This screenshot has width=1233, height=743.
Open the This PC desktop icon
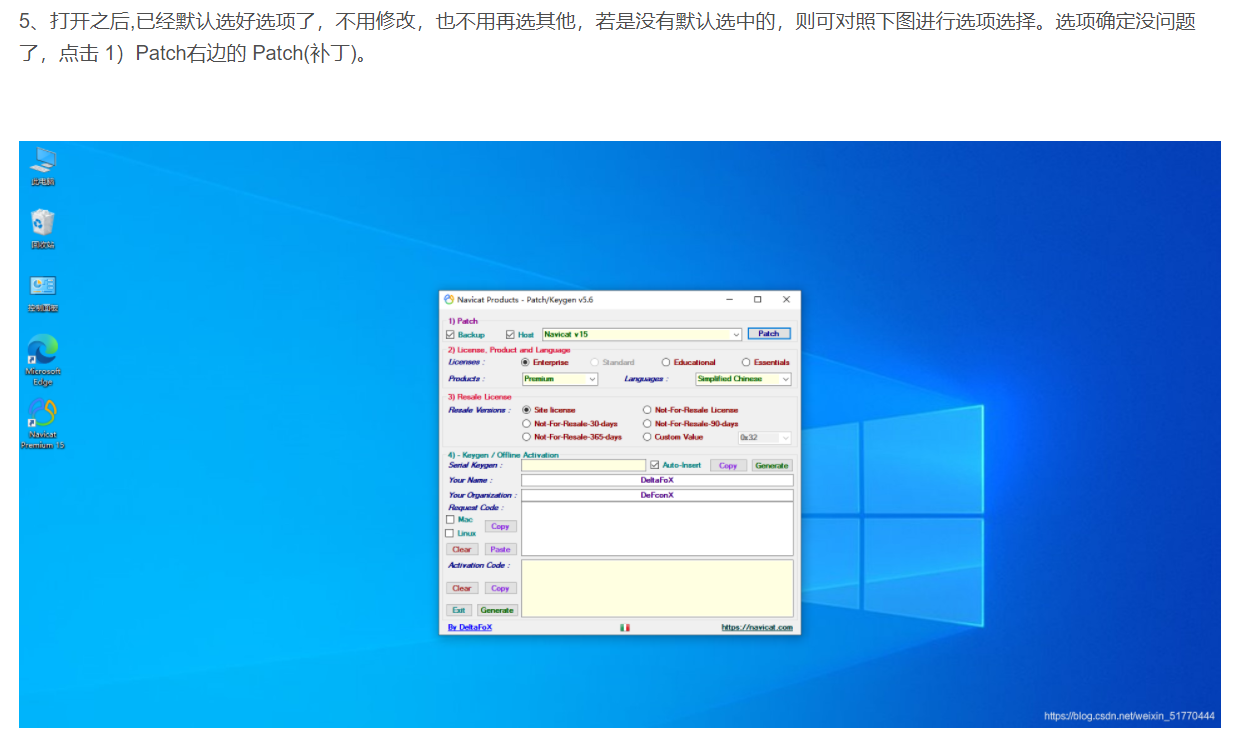point(43,167)
